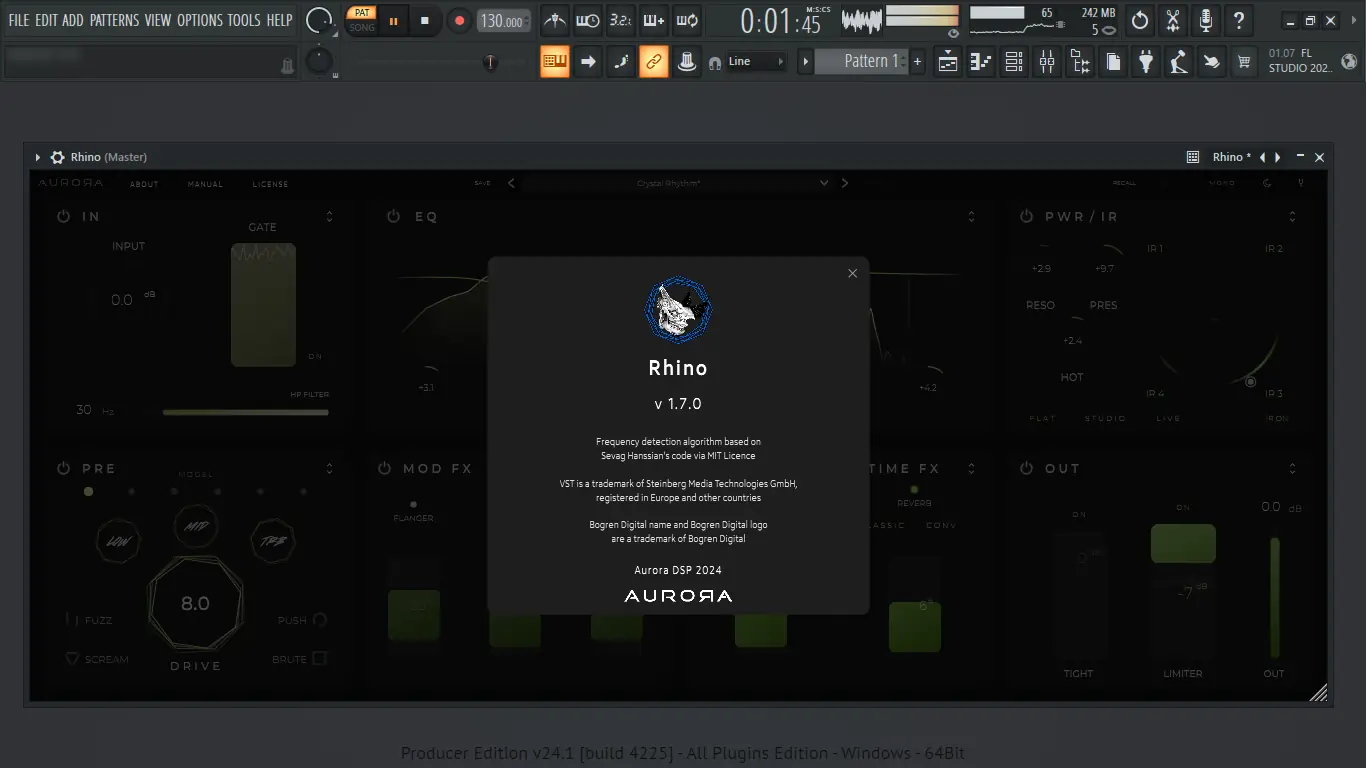Click the grid icon beside Rhino preset name
The height and width of the screenshot is (768, 1366).
(1193, 157)
